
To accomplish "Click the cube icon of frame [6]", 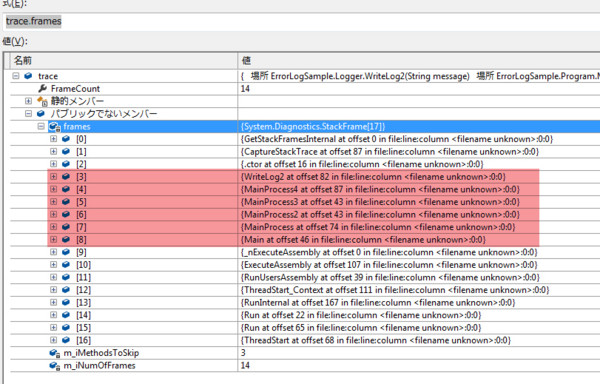I will coord(66,214).
